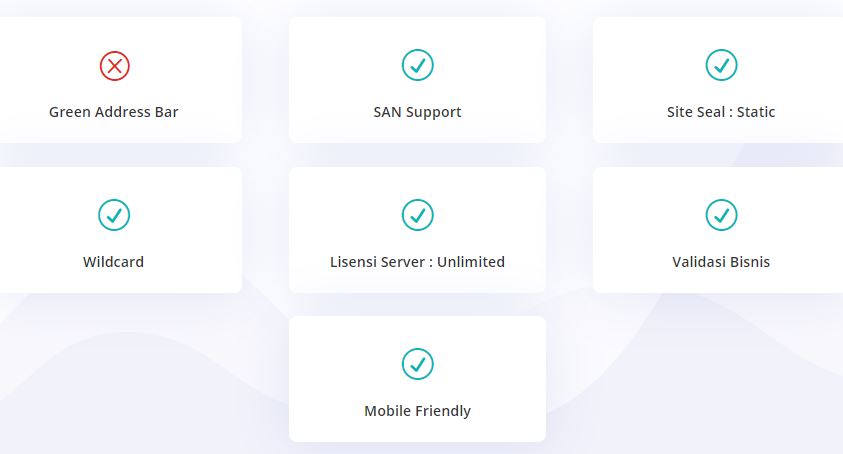Click the Validasi Bisnis label
This screenshot has height=454, width=843.
(721, 262)
